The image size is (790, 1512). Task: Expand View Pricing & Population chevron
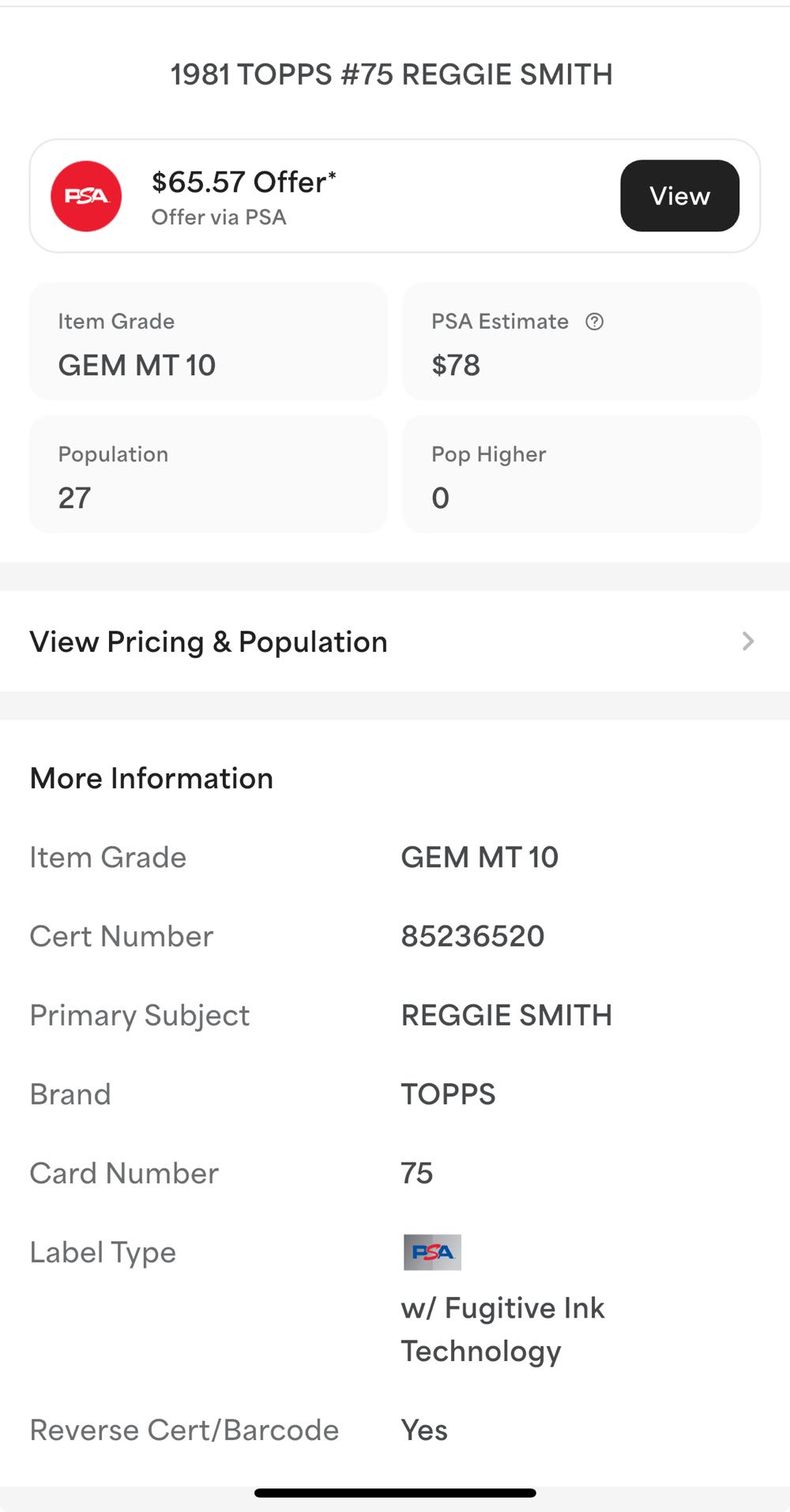point(747,641)
